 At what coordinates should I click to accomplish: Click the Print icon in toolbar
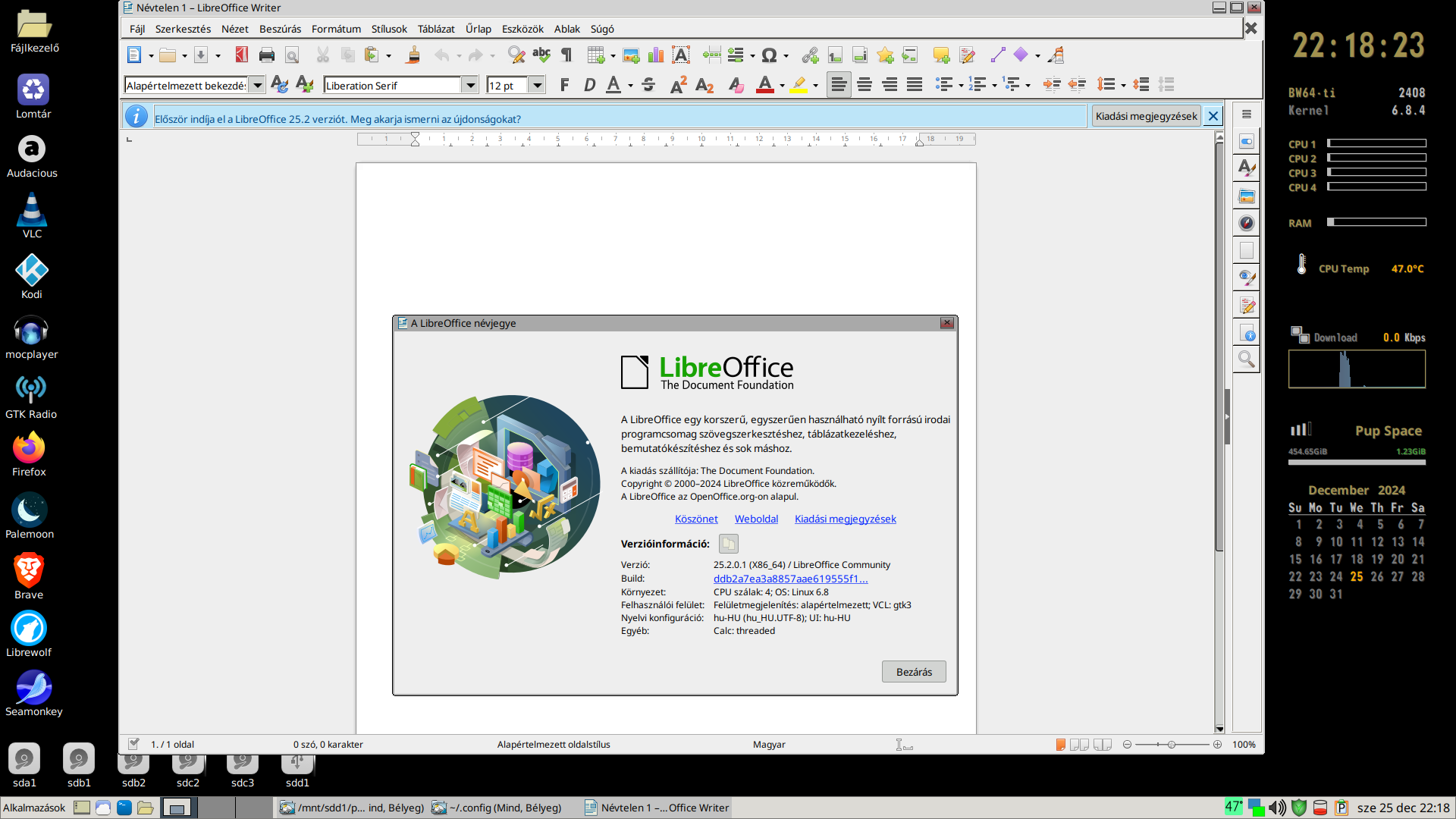coord(267,55)
